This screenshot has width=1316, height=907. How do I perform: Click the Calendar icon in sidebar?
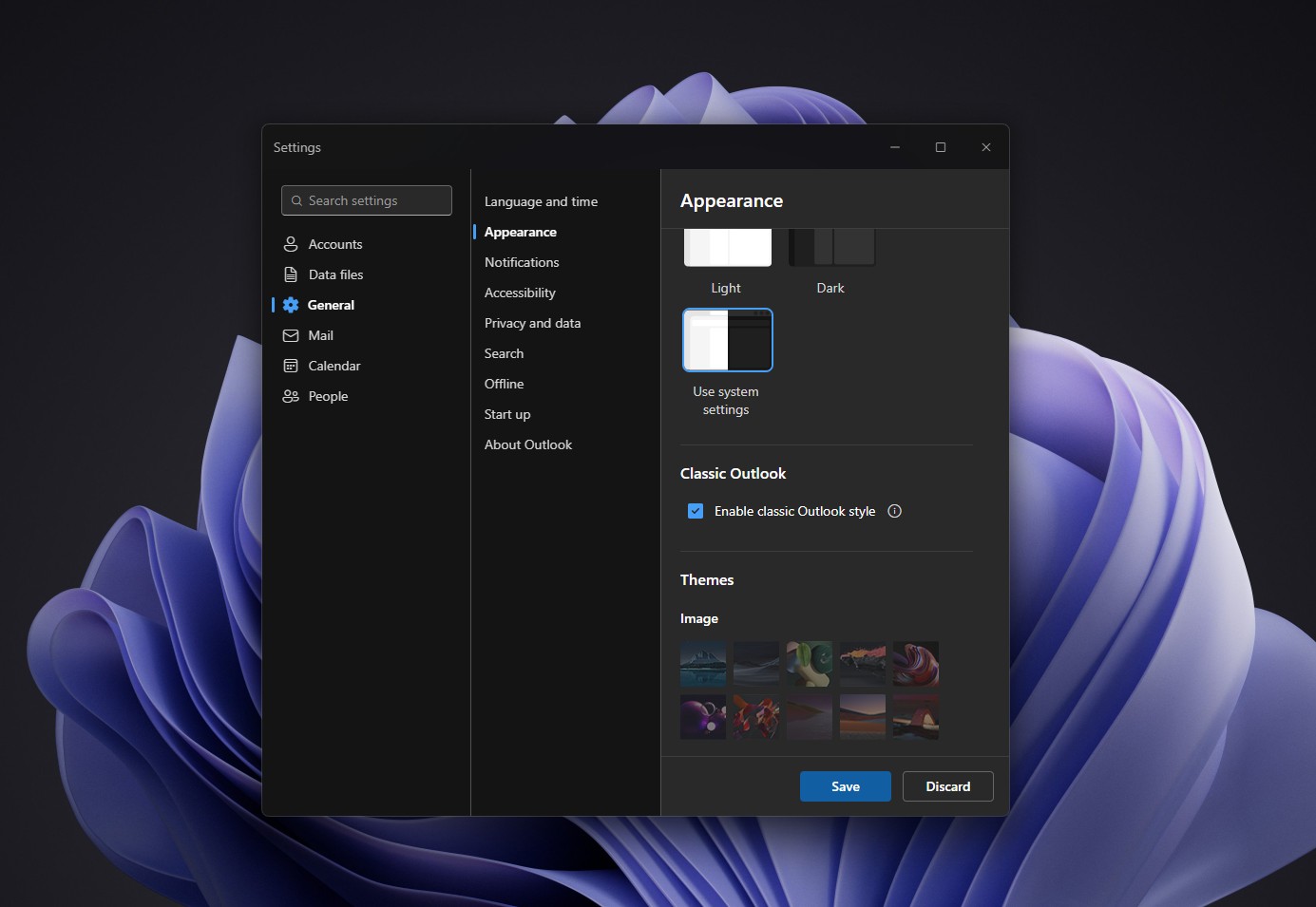(291, 366)
